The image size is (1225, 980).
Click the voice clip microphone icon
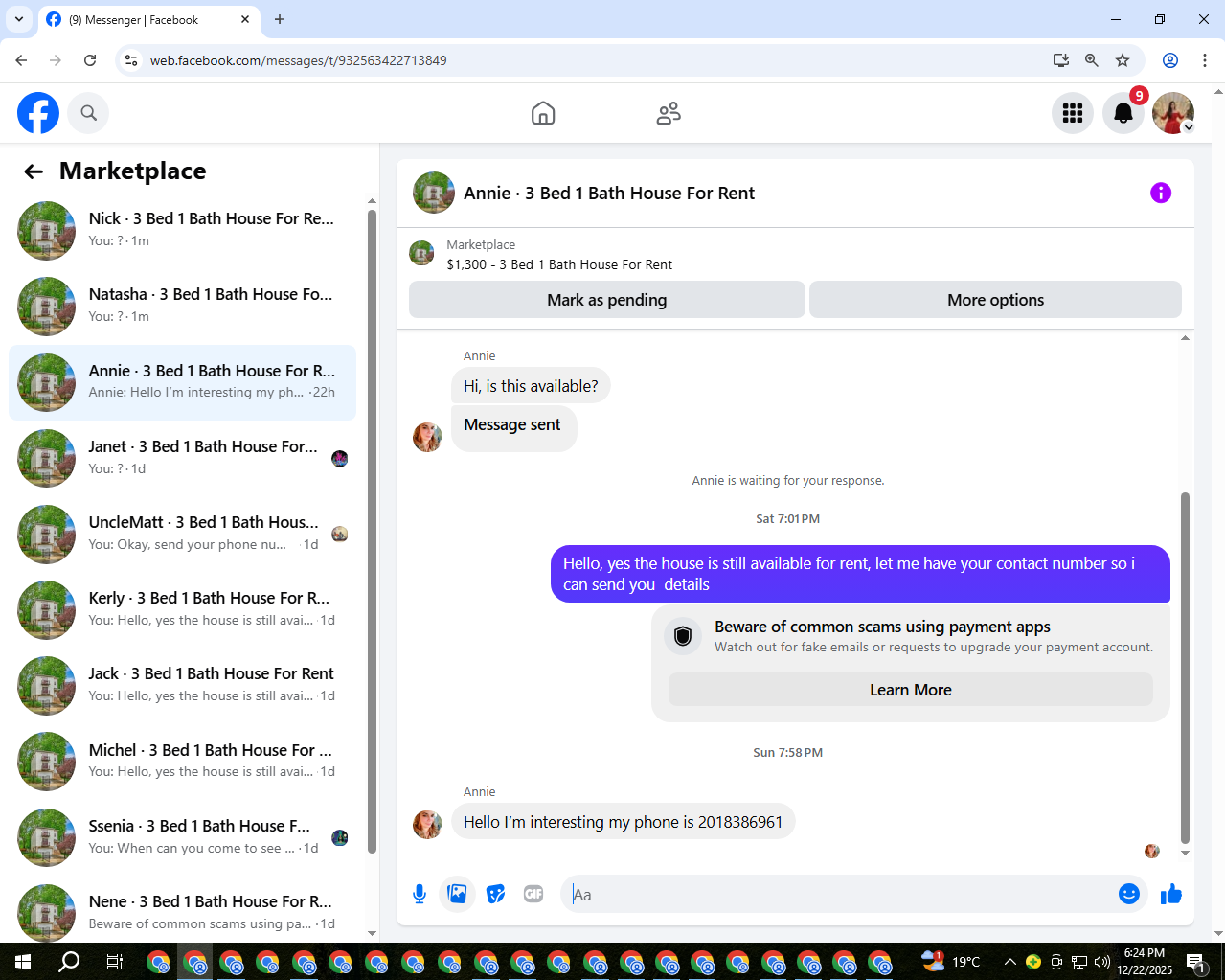tap(420, 894)
